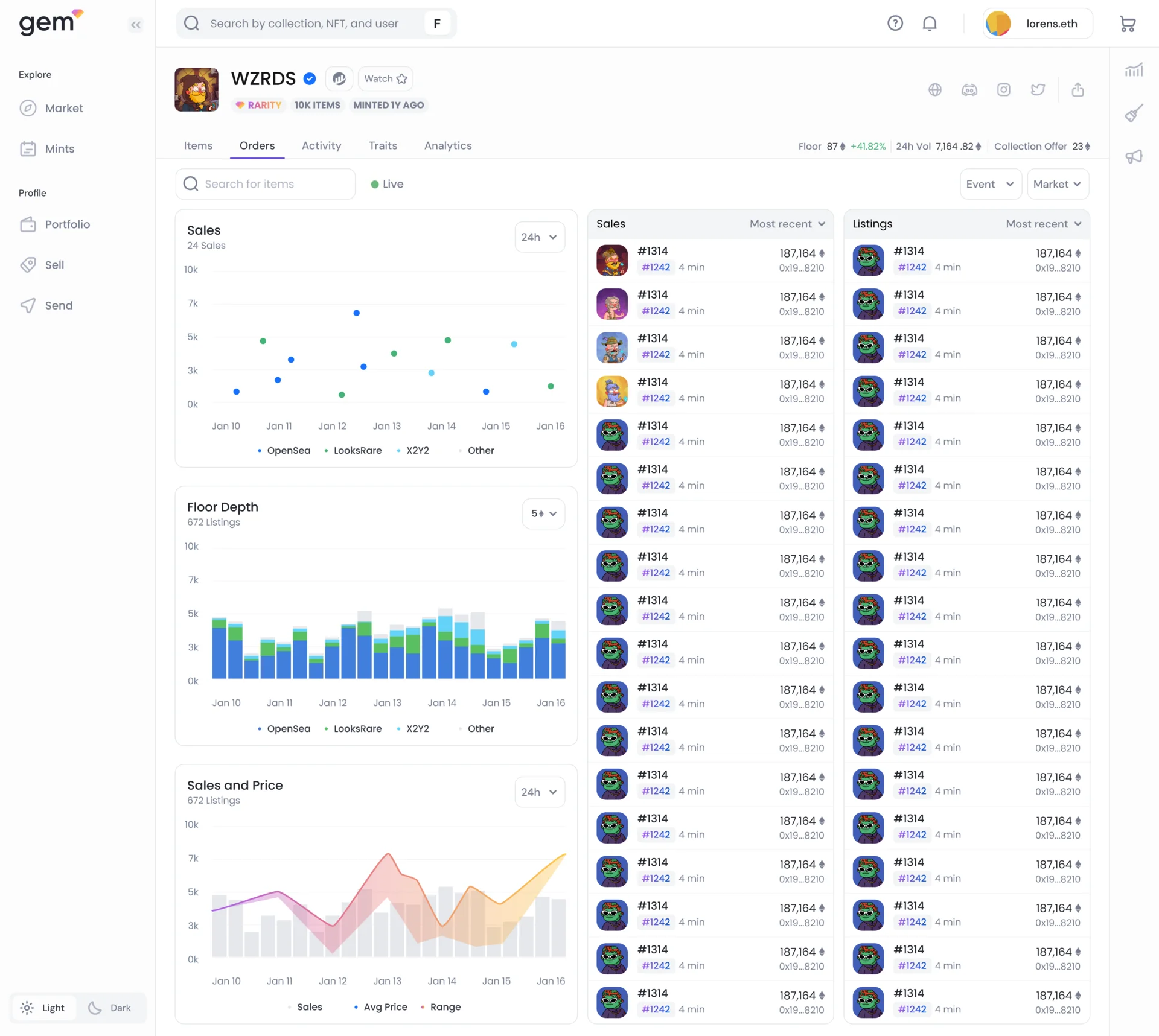Toggle LooksRare legend in Floor Depth chart
The height and width of the screenshot is (1036, 1159).
(x=353, y=729)
